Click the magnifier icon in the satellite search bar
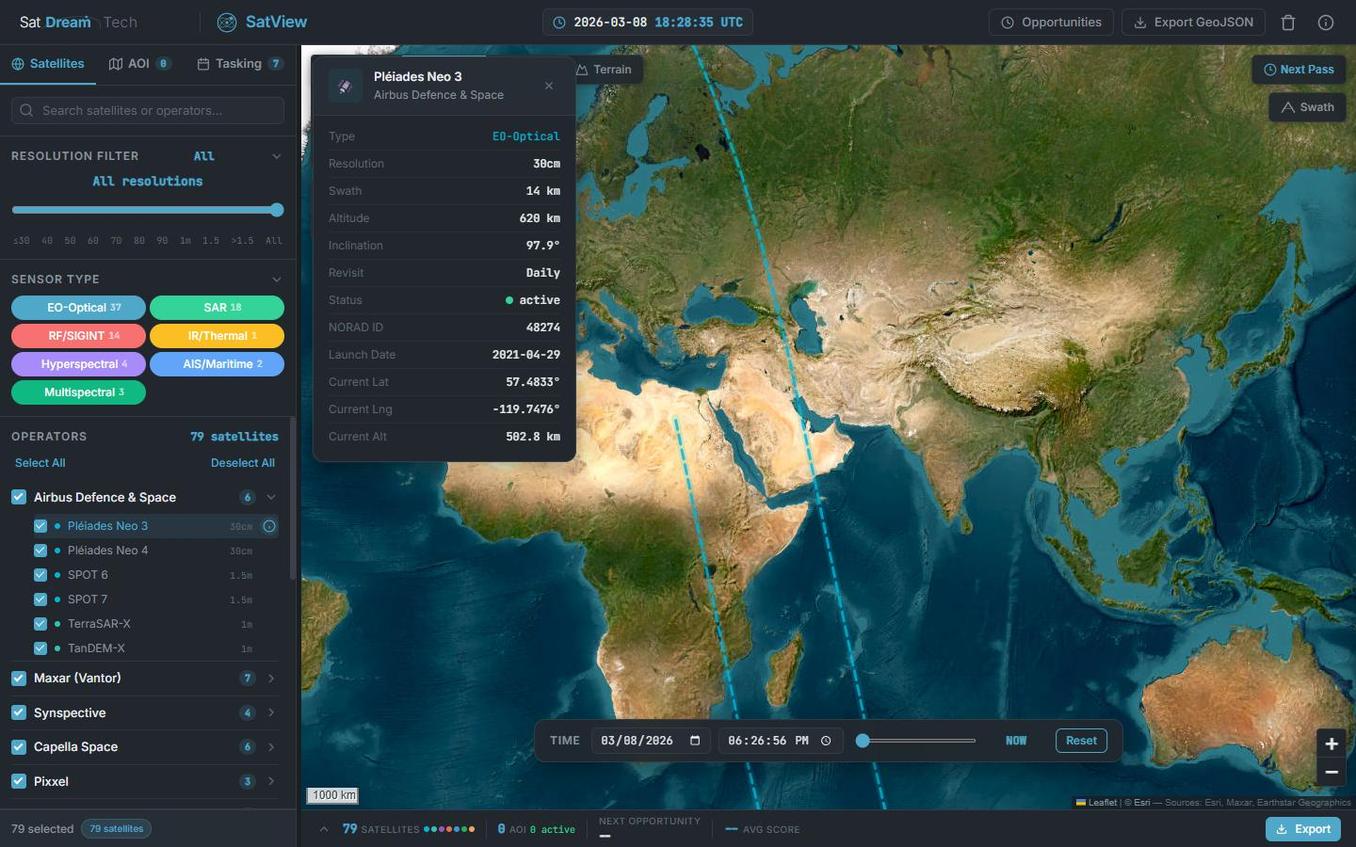 click(27, 110)
